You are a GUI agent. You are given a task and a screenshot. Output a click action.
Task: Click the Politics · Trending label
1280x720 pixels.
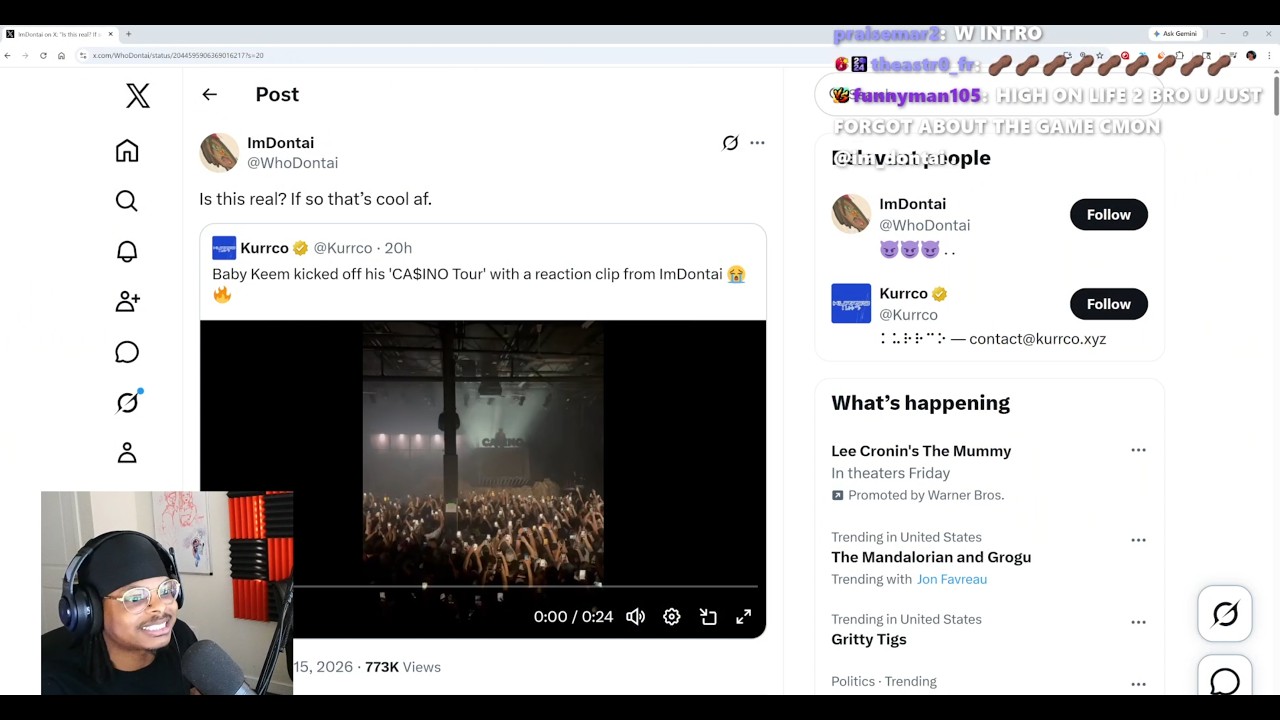(x=884, y=681)
